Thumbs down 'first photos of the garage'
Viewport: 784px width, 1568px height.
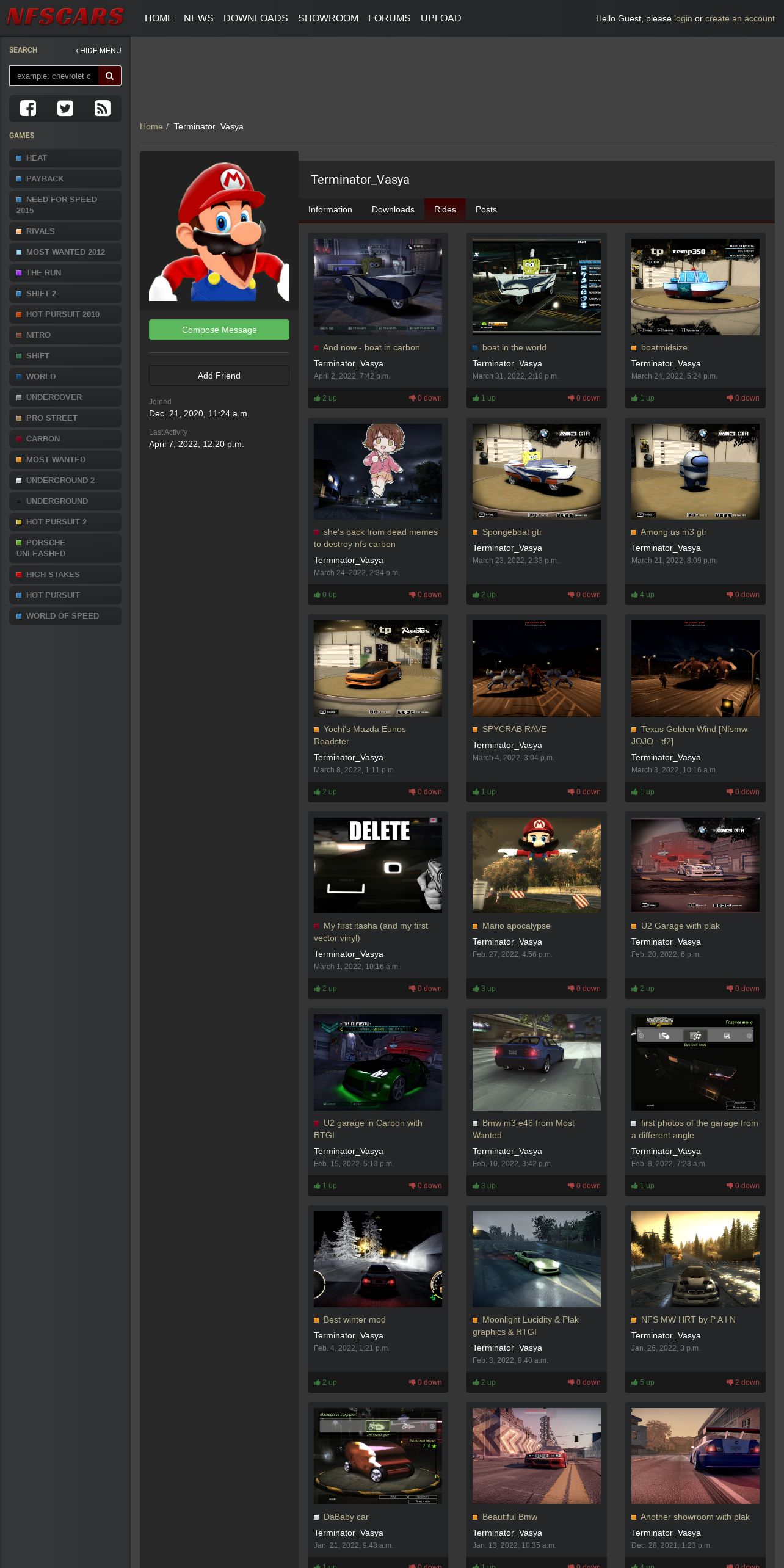(743, 1186)
